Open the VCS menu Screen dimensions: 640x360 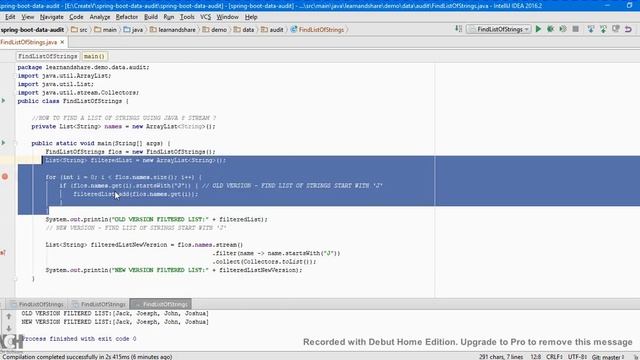point(205,17)
